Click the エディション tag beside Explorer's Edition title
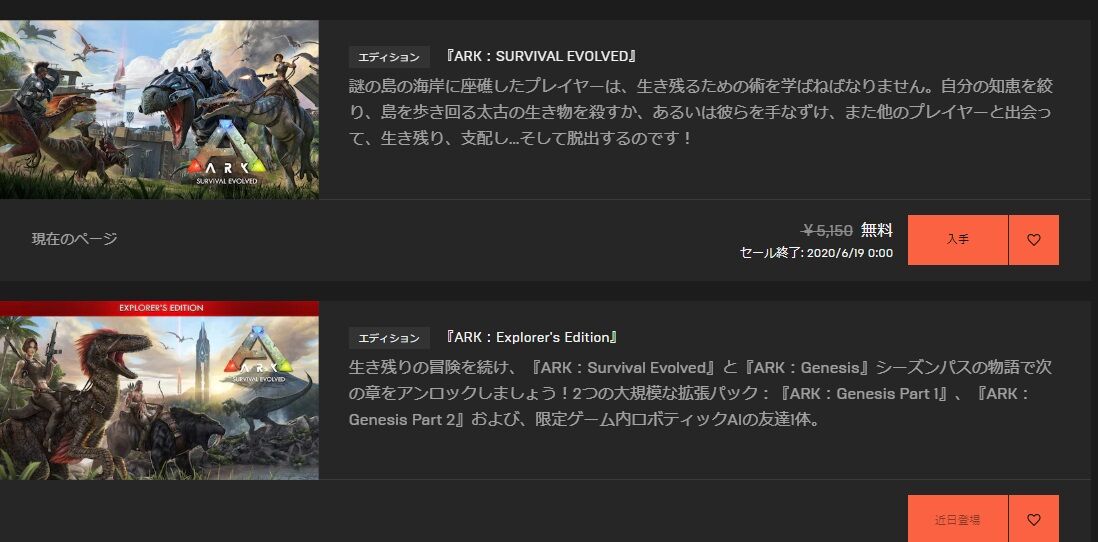 [x=389, y=338]
